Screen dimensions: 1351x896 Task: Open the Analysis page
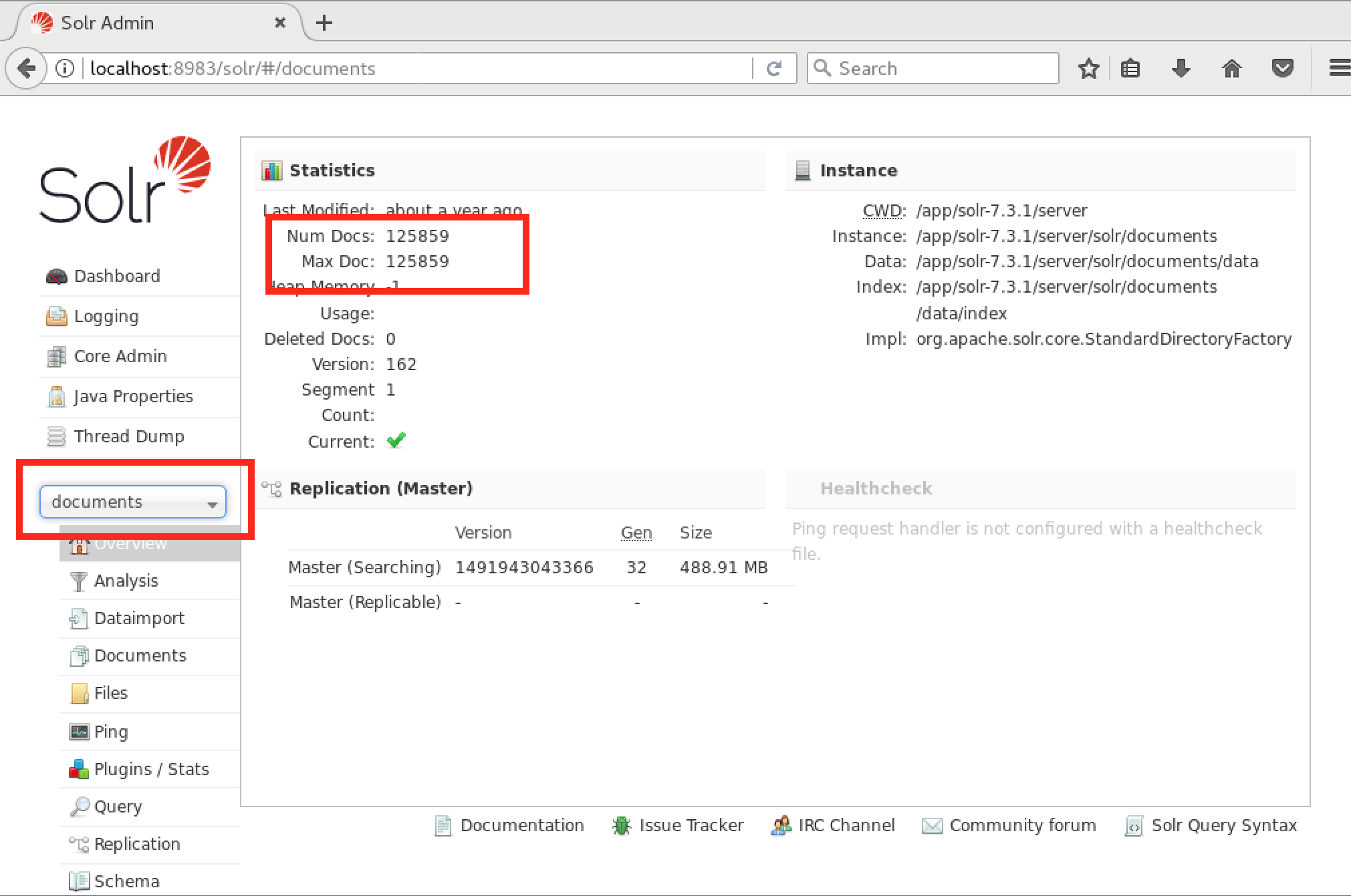[x=126, y=581]
